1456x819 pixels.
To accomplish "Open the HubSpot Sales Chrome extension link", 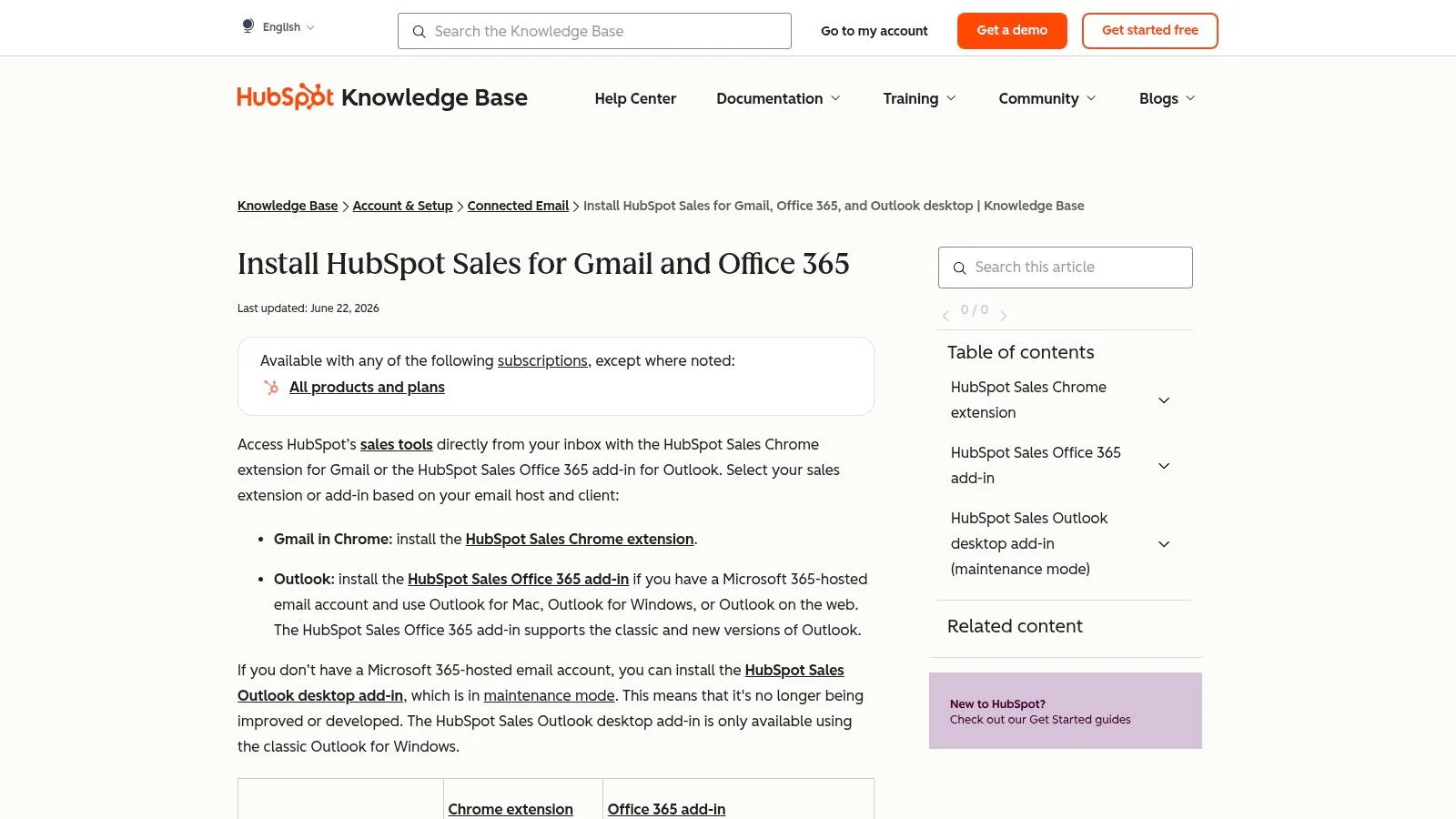I will pos(580,540).
